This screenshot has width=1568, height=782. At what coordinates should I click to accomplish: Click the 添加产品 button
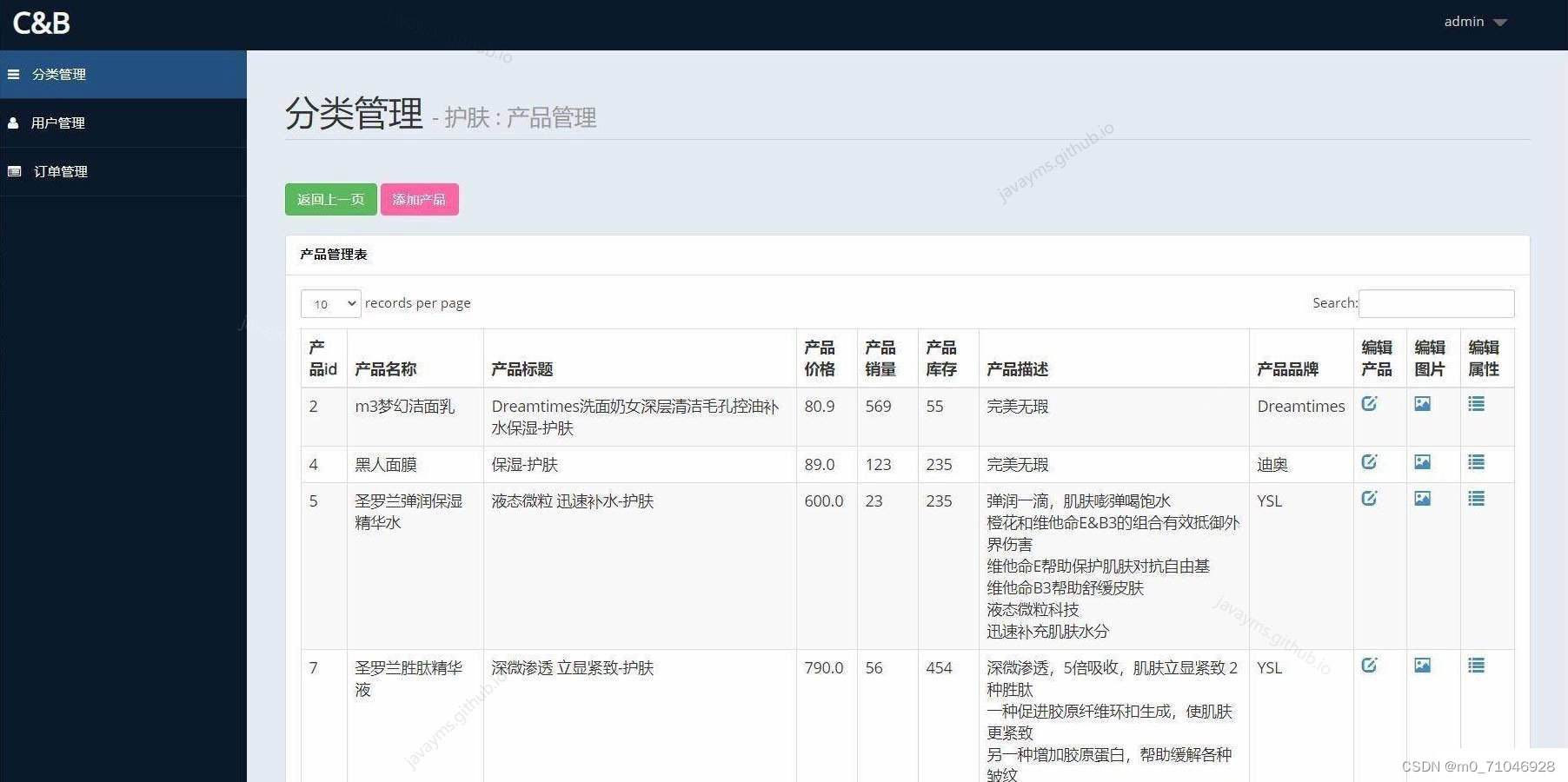(419, 199)
